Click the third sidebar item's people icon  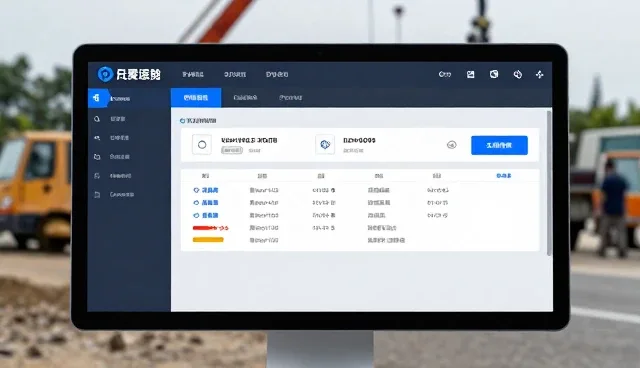pos(97,138)
